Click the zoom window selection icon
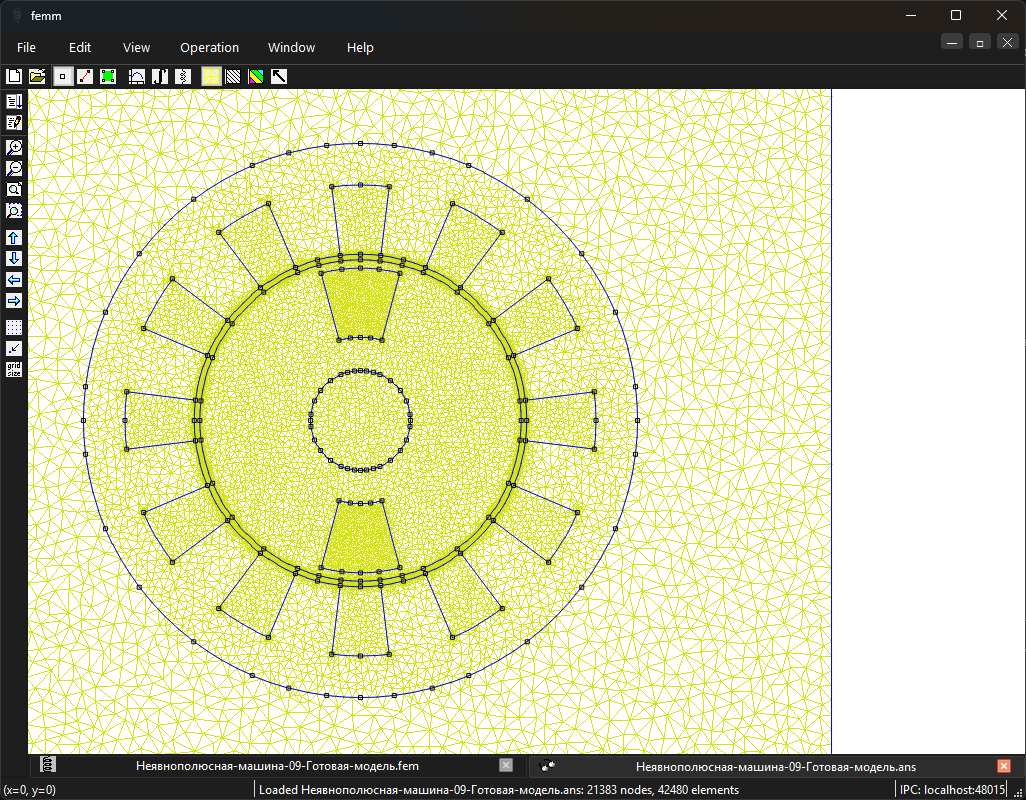This screenshot has width=1026, height=800. [14, 210]
